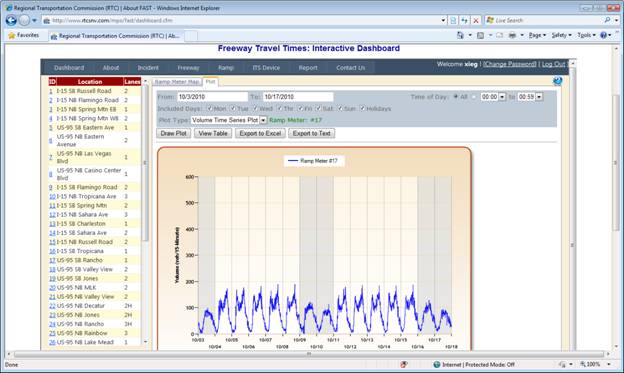Click the zoom level magnifier in status bar
Viewport: 624px width, 373px height.
583,364
